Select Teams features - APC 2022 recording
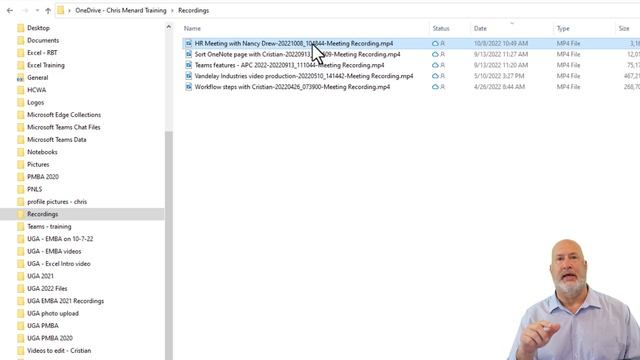640x360 pixels. pos(289,65)
